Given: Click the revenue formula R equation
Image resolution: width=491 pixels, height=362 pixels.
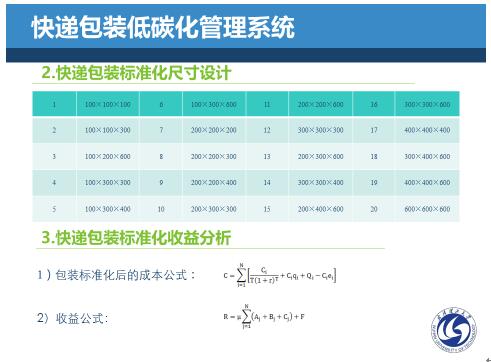Looking at the screenshot, I should point(264,317).
